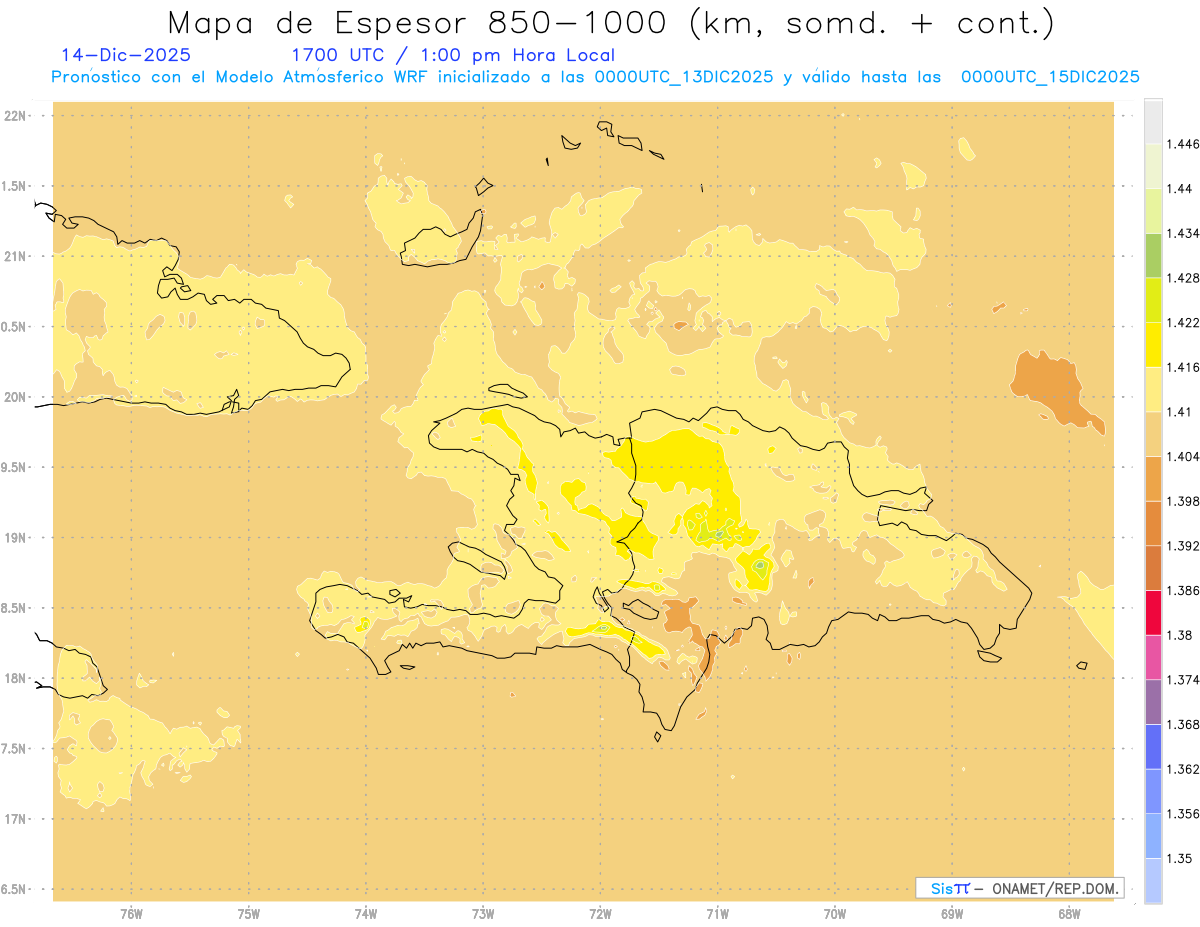Pick the red swatch between 1.38 and 1.386
This screenshot has height=927, width=1200.
pos(1153,613)
